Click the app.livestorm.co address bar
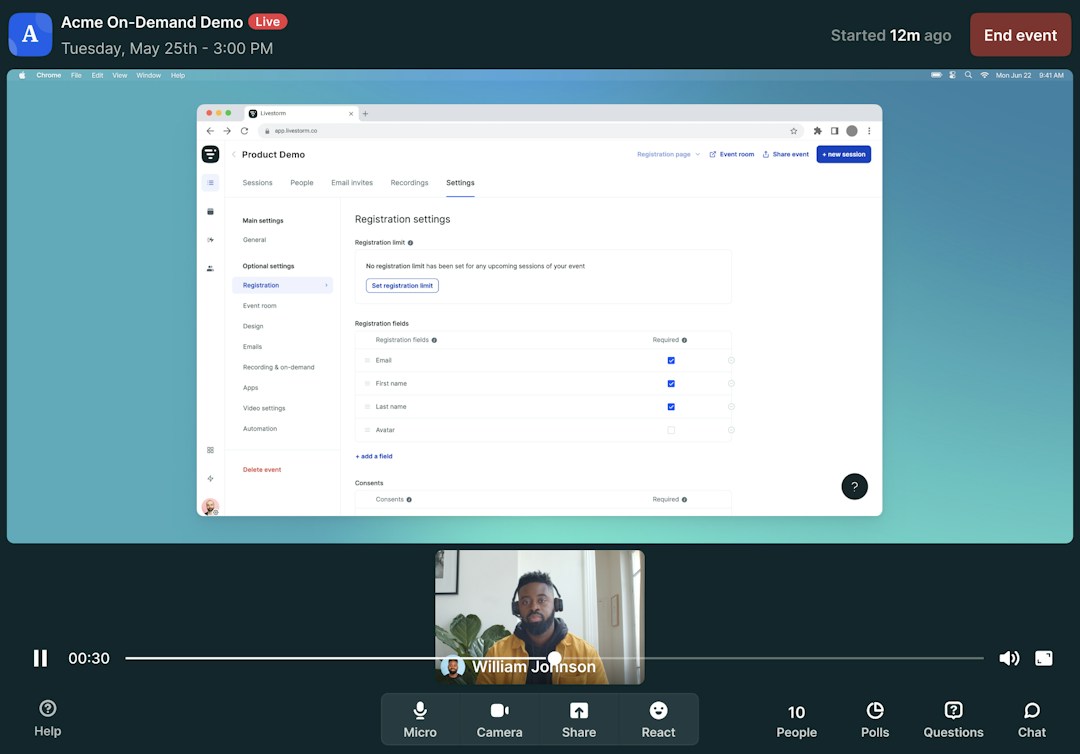 point(531,131)
